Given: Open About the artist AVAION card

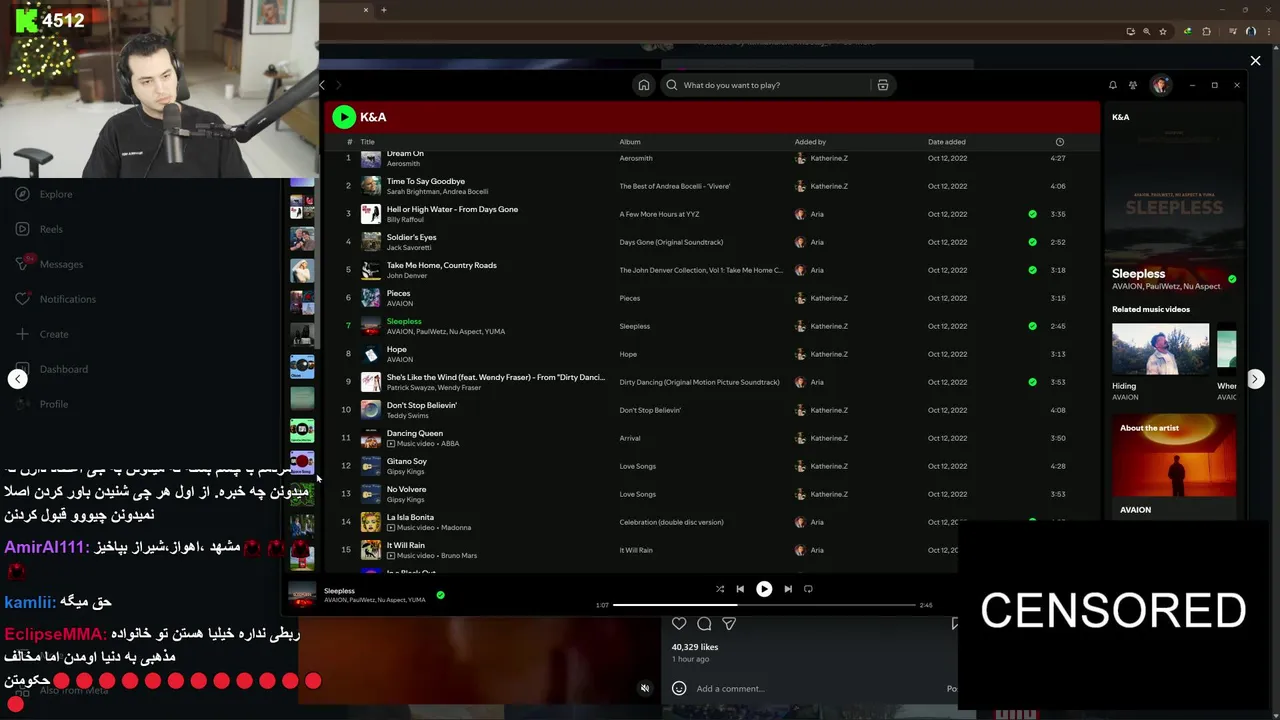Looking at the screenshot, I should pos(1173,467).
